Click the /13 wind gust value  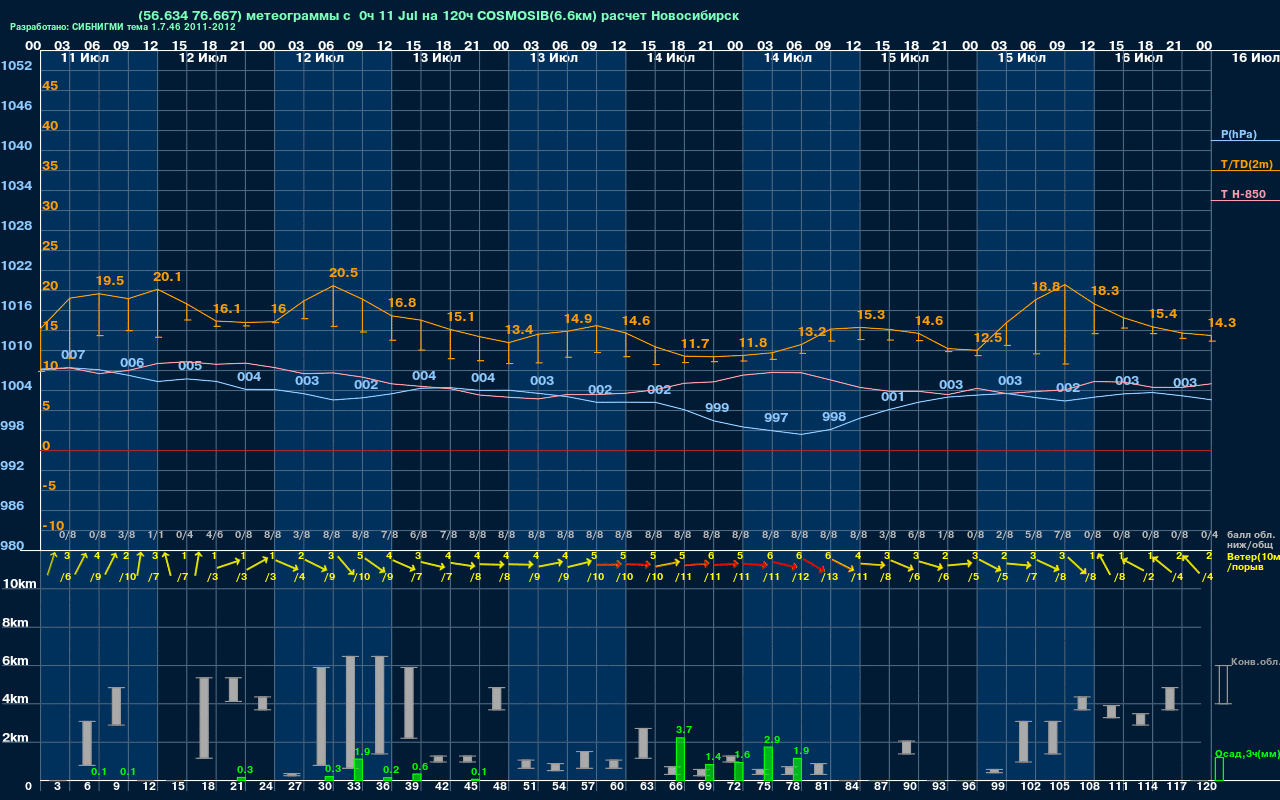coord(830,577)
